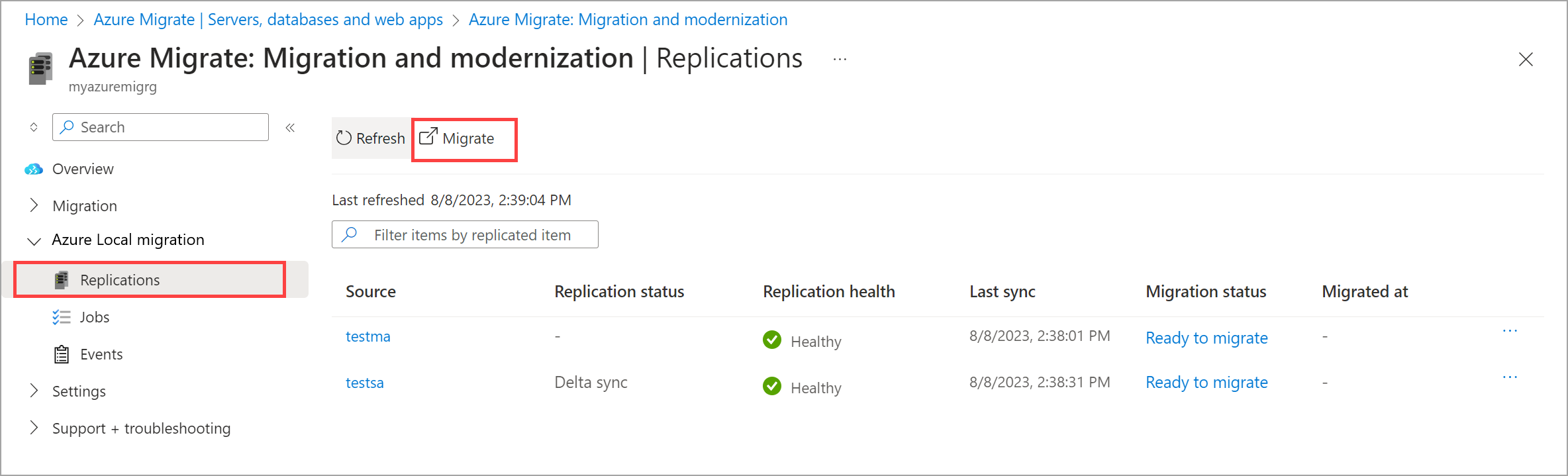Click the Refresh icon in toolbar
1568x476 pixels.
pos(344,138)
